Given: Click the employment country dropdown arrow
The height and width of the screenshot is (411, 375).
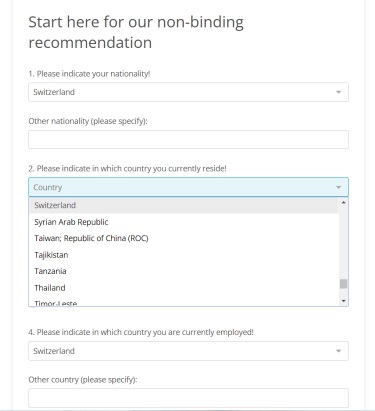Looking at the screenshot, I should point(338,351).
